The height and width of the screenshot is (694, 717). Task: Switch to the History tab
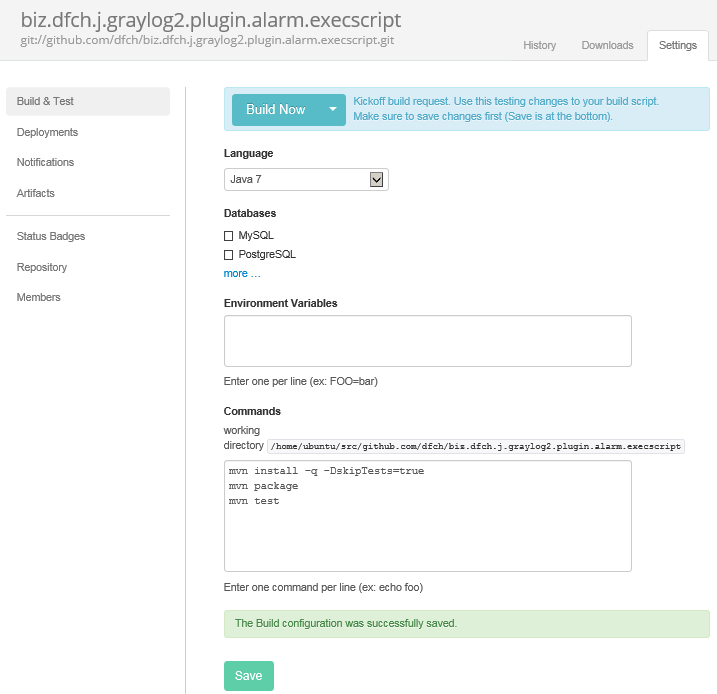tap(539, 46)
